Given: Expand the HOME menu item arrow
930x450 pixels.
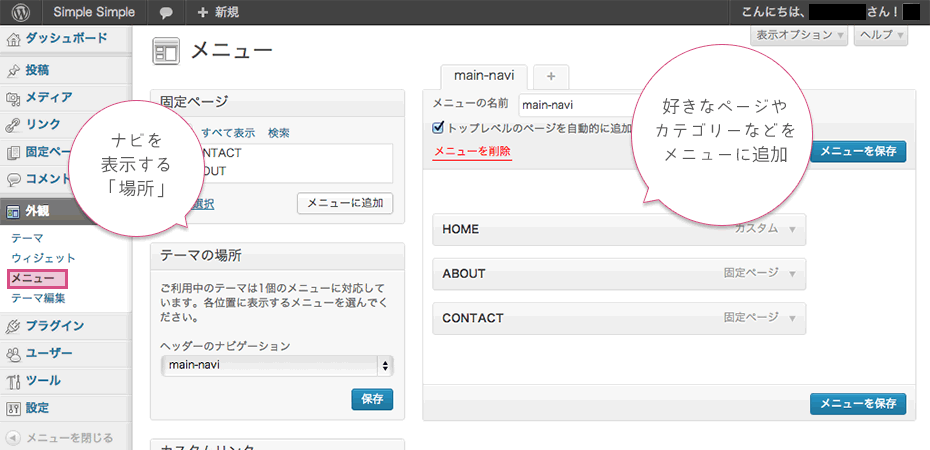Looking at the screenshot, I should pos(792,230).
